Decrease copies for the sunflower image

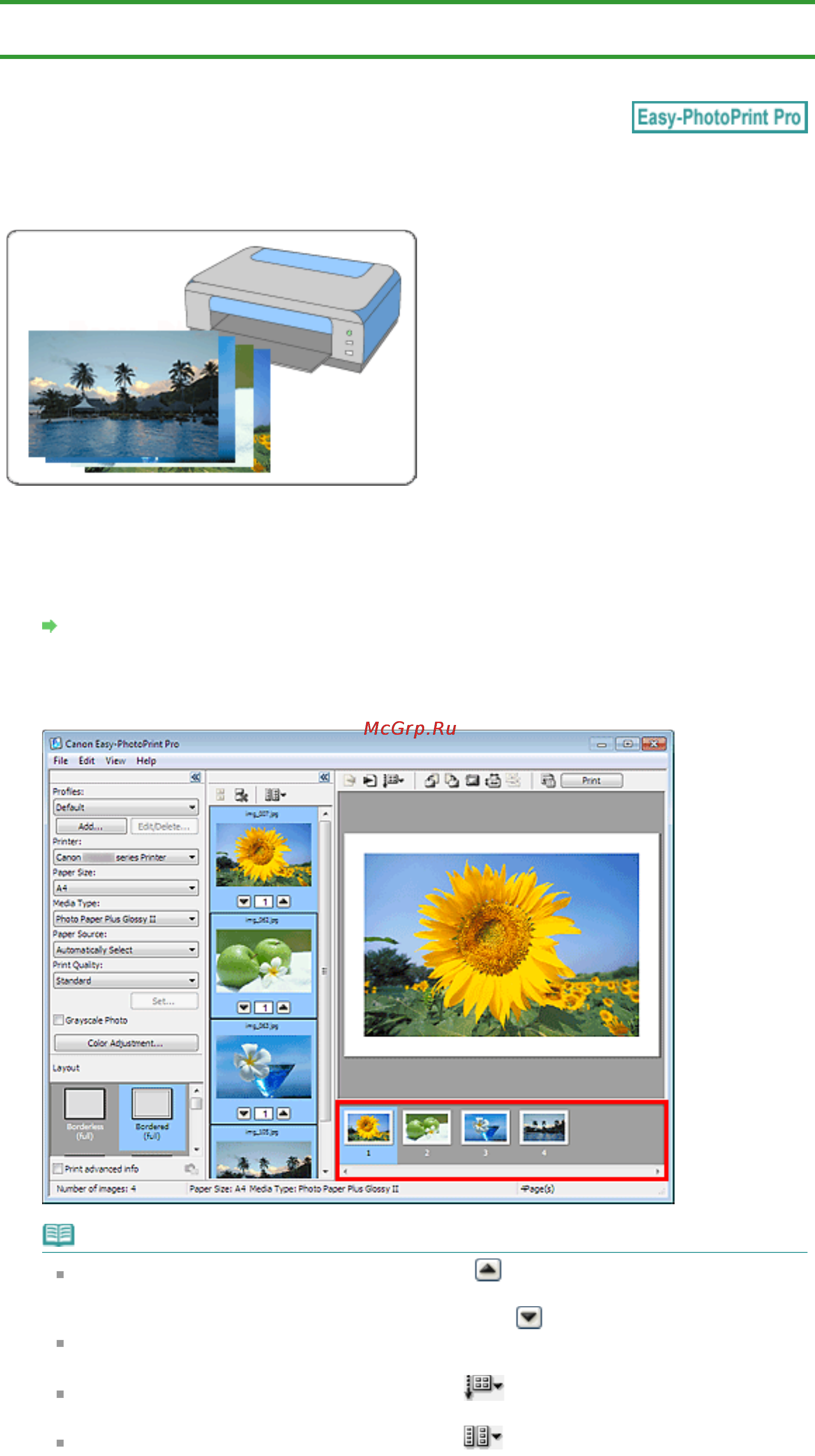(x=244, y=901)
